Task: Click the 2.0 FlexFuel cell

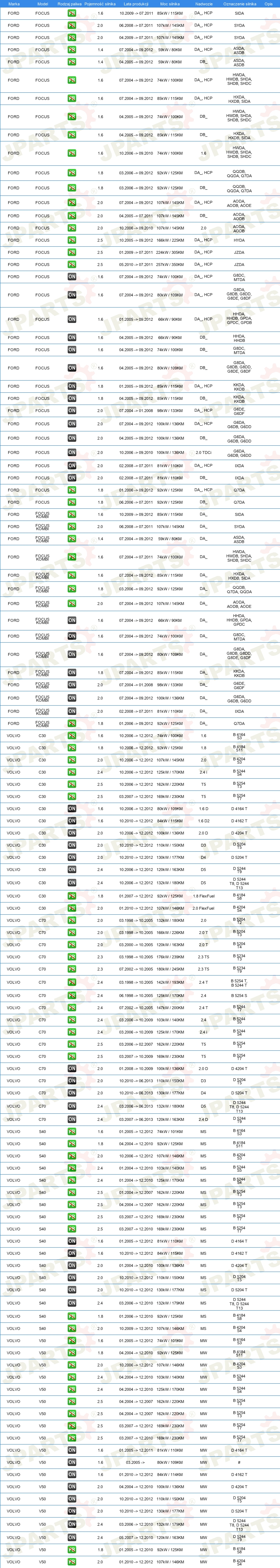Action: pyautogui.click(x=203, y=908)
